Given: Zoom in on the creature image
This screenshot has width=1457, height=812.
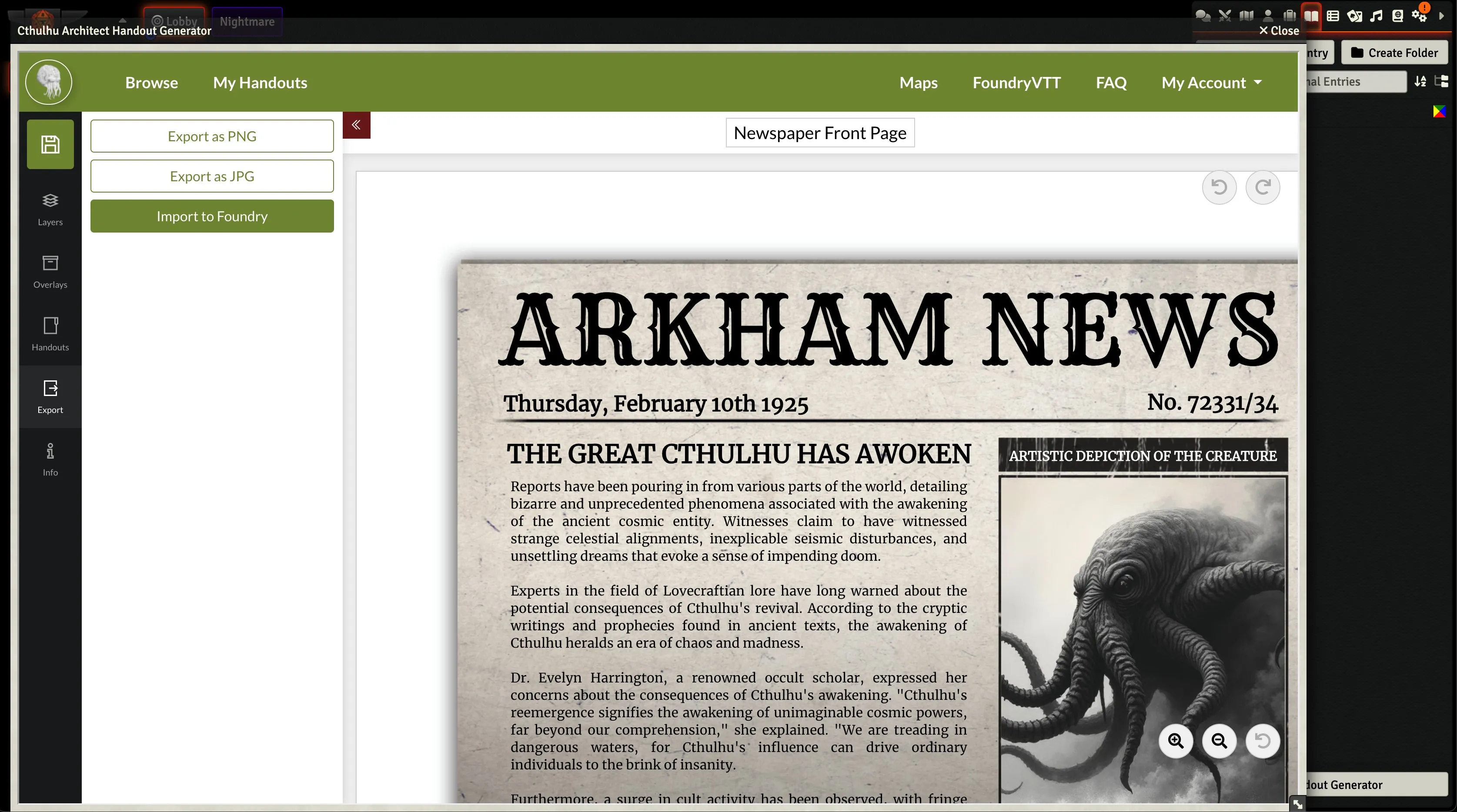Looking at the screenshot, I should [x=1176, y=741].
